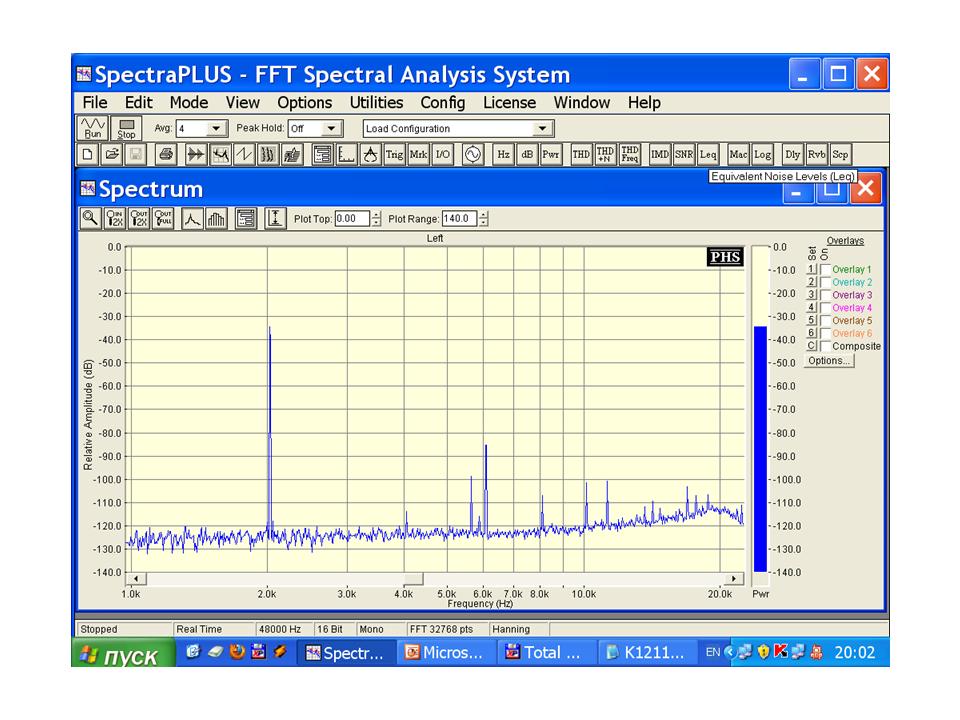Open the Utilities menu
Viewport: 960px width, 720px height.
click(377, 103)
